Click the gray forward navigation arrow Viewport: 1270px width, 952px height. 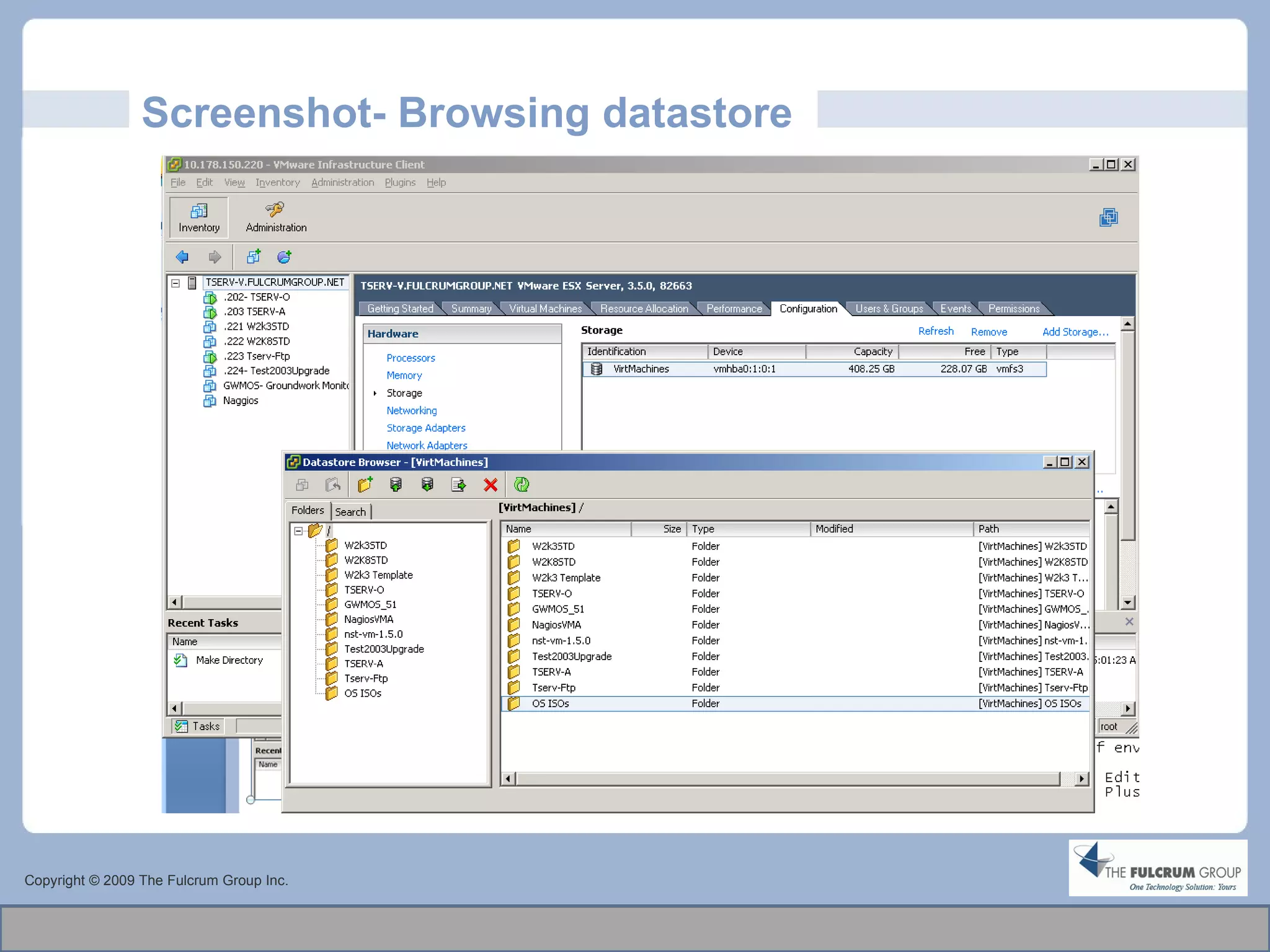215,257
